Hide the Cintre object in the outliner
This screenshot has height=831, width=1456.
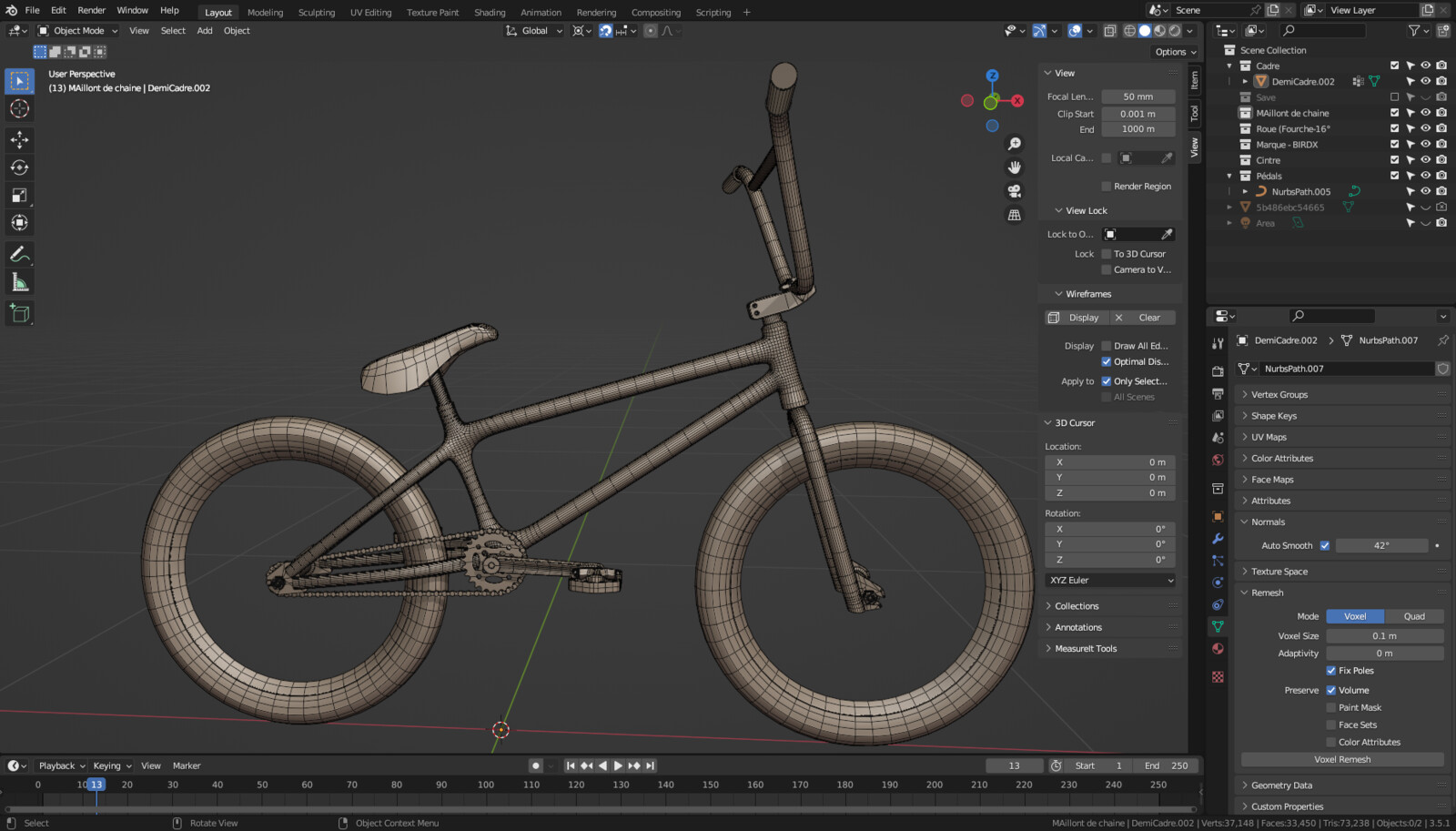point(1427,160)
